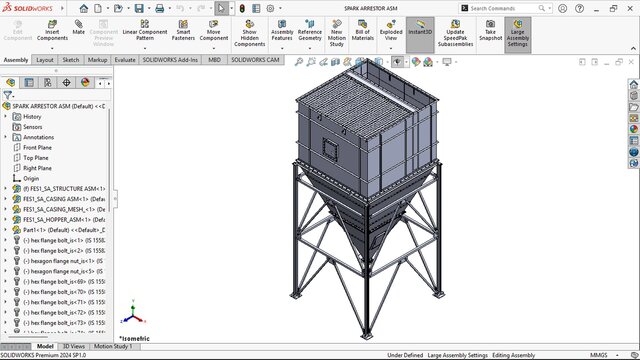Open Bill of Materials tool
Screen dimensions: 640x360
click(362, 31)
